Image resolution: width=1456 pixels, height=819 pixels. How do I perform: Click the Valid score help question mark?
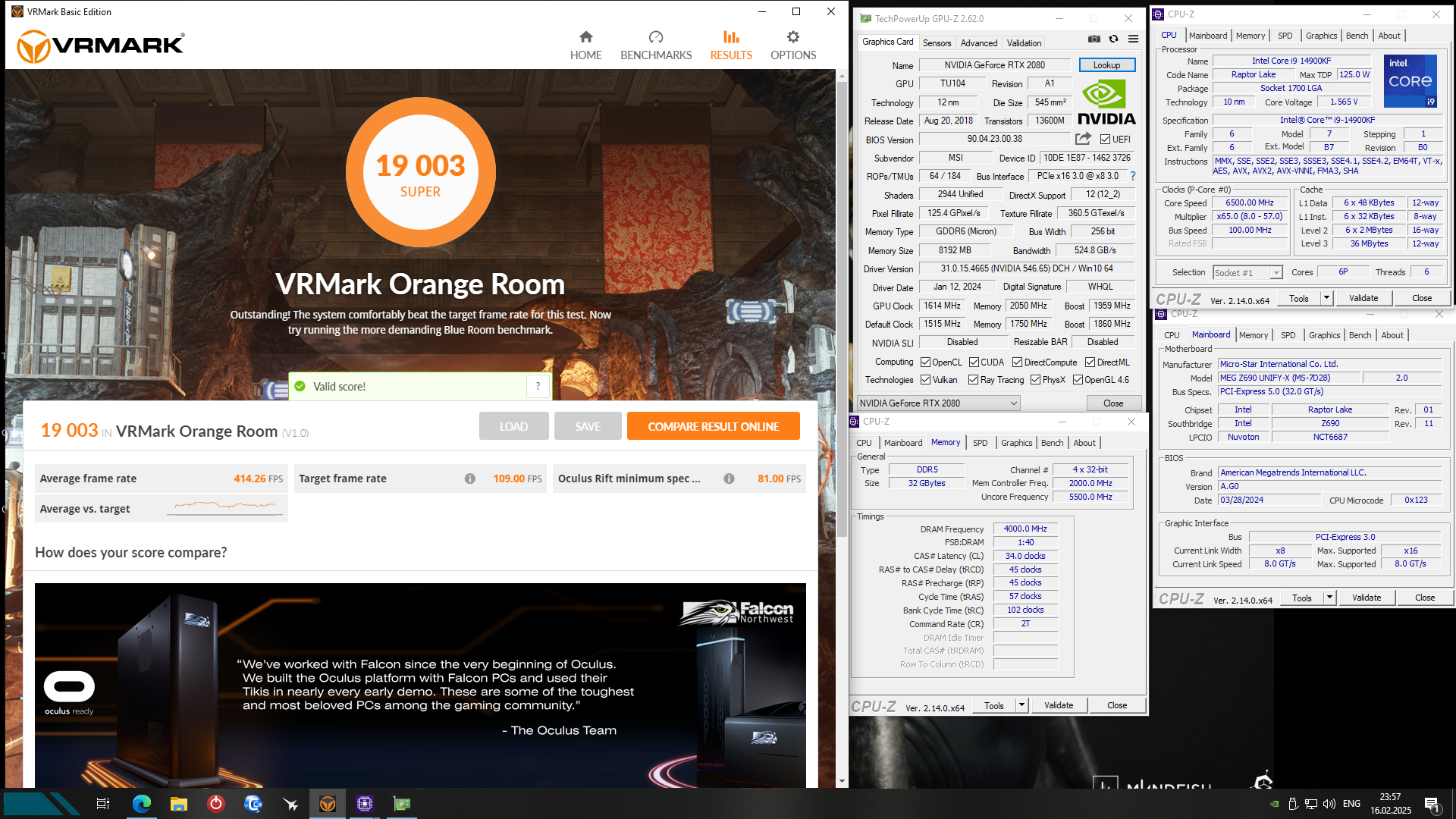[538, 387]
